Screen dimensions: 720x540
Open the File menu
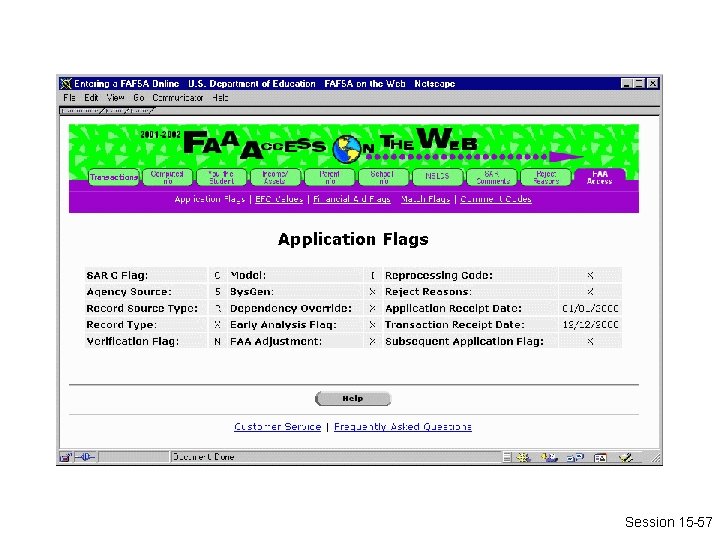[x=69, y=98]
